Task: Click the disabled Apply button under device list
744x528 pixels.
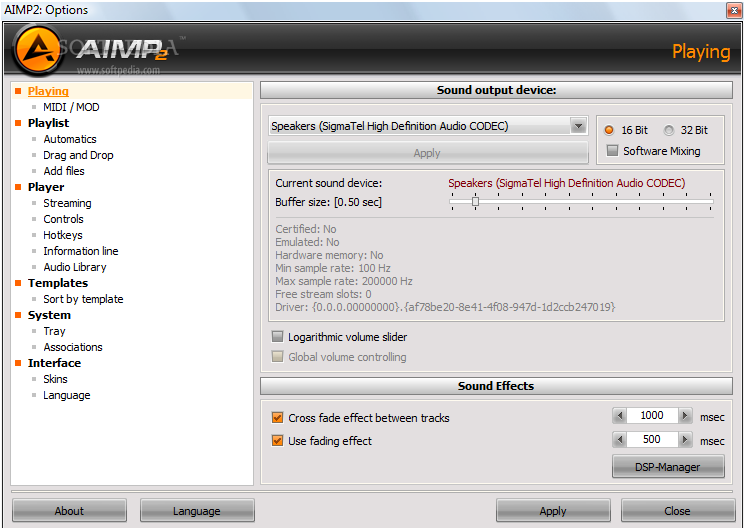Action: [x=428, y=153]
